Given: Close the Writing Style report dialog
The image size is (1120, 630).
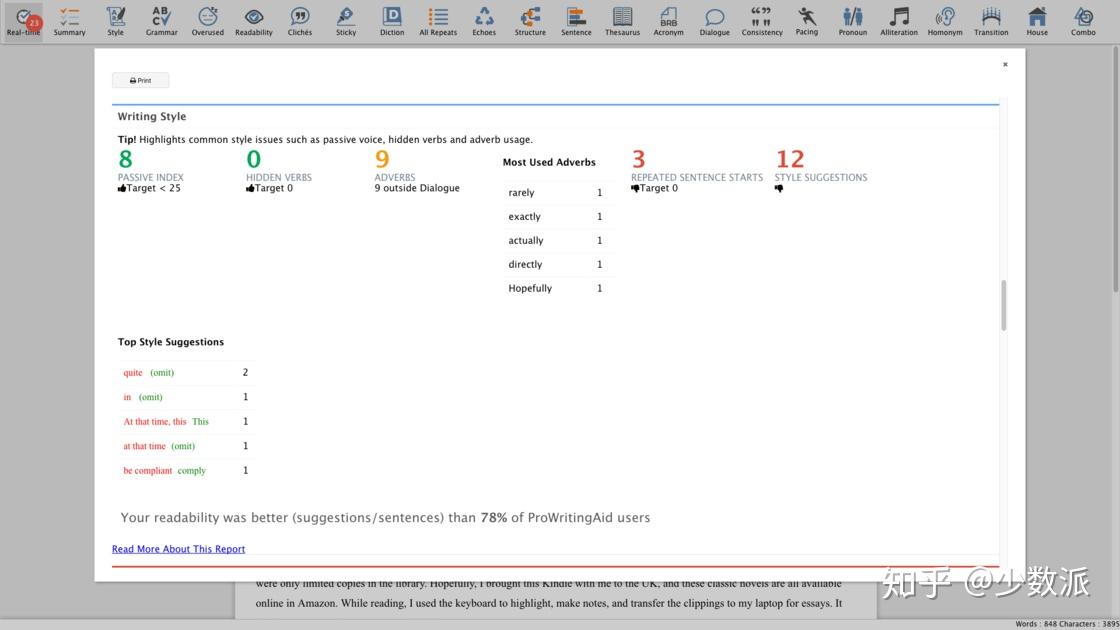Looking at the screenshot, I should point(1005,64).
